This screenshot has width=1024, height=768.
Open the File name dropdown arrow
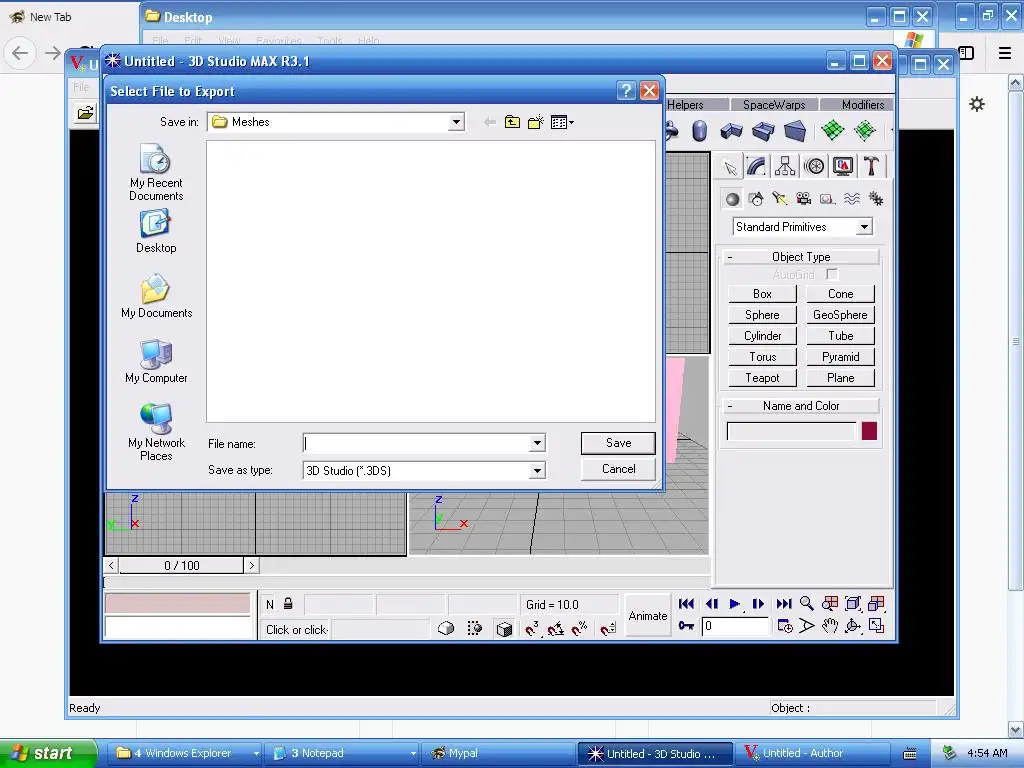pos(537,443)
